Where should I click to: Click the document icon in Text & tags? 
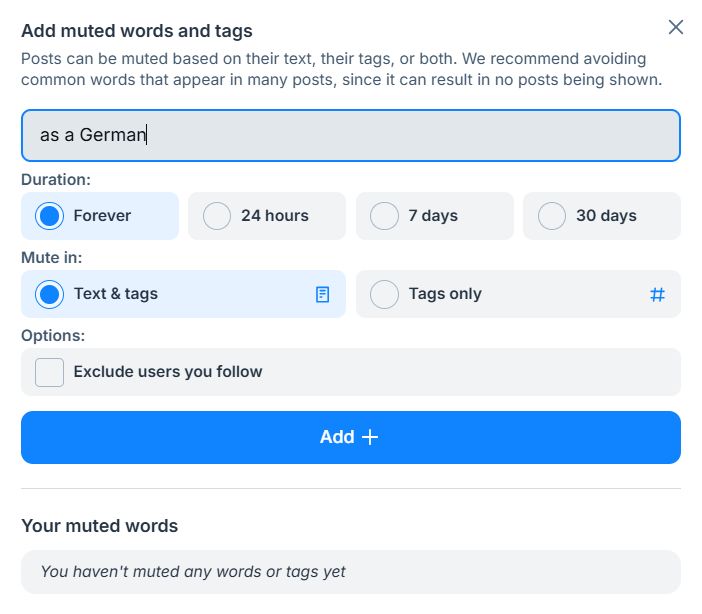tap(322, 294)
